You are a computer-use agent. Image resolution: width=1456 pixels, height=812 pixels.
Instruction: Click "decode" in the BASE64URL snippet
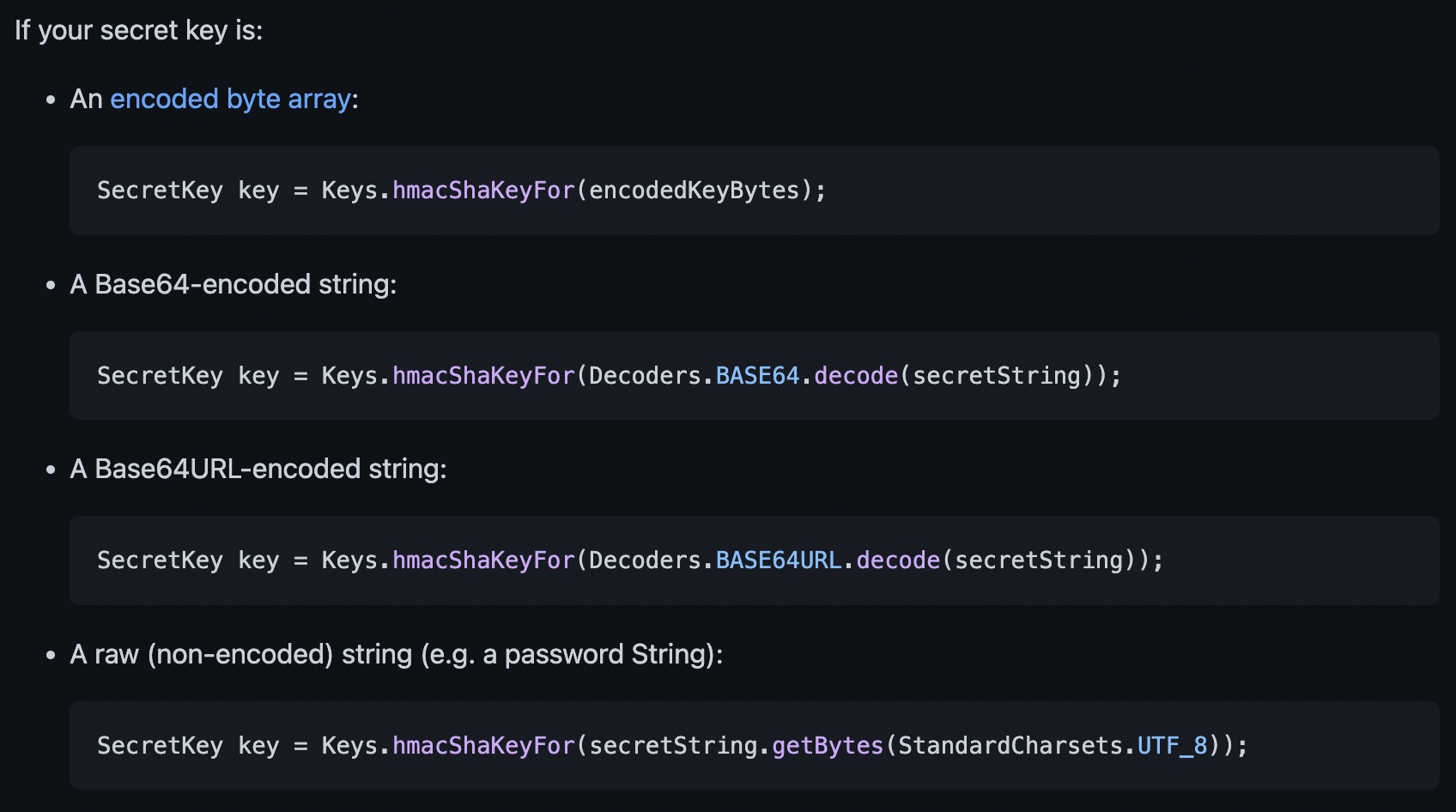tap(898, 561)
